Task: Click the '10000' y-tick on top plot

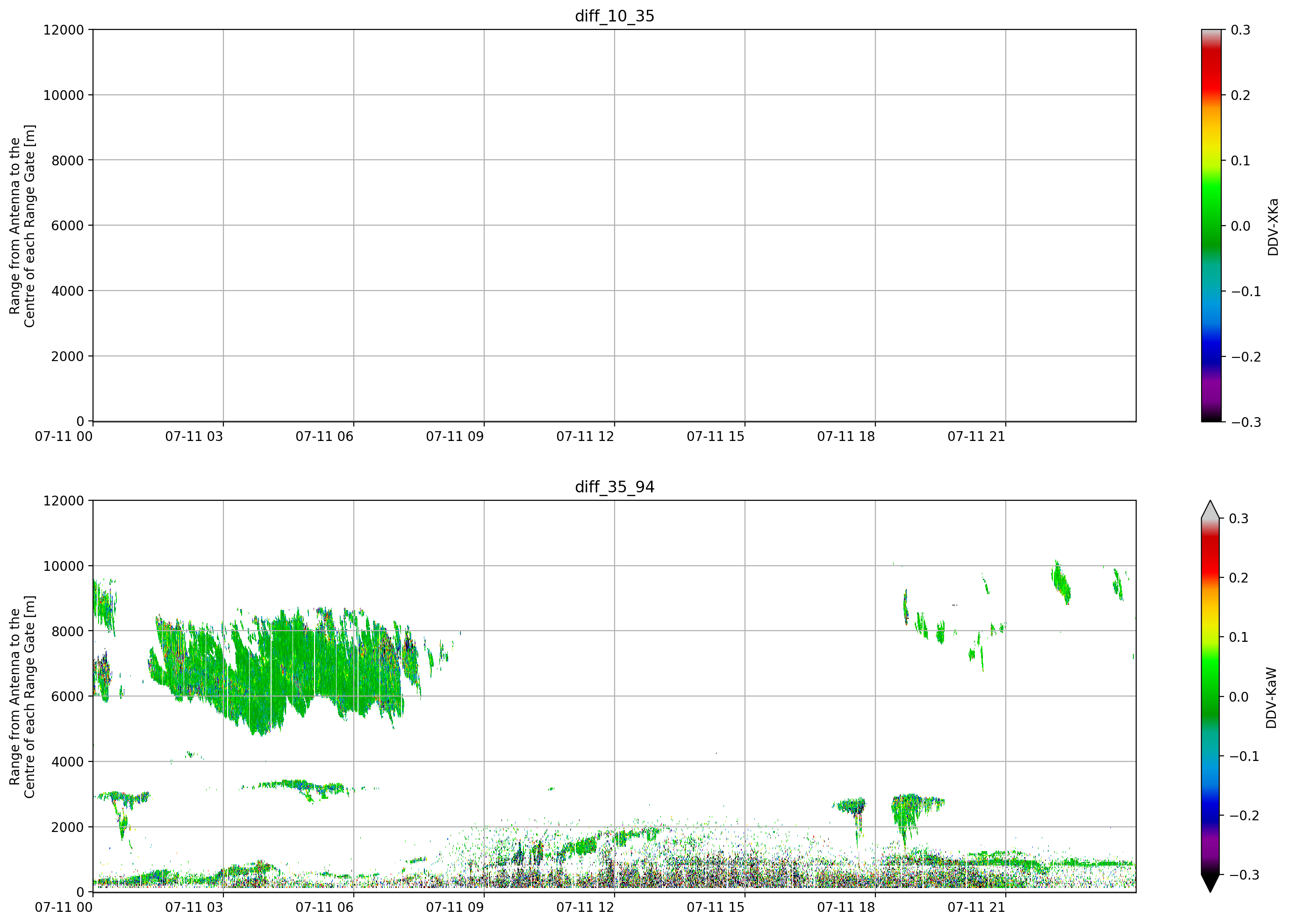Action: click(x=64, y=95)
